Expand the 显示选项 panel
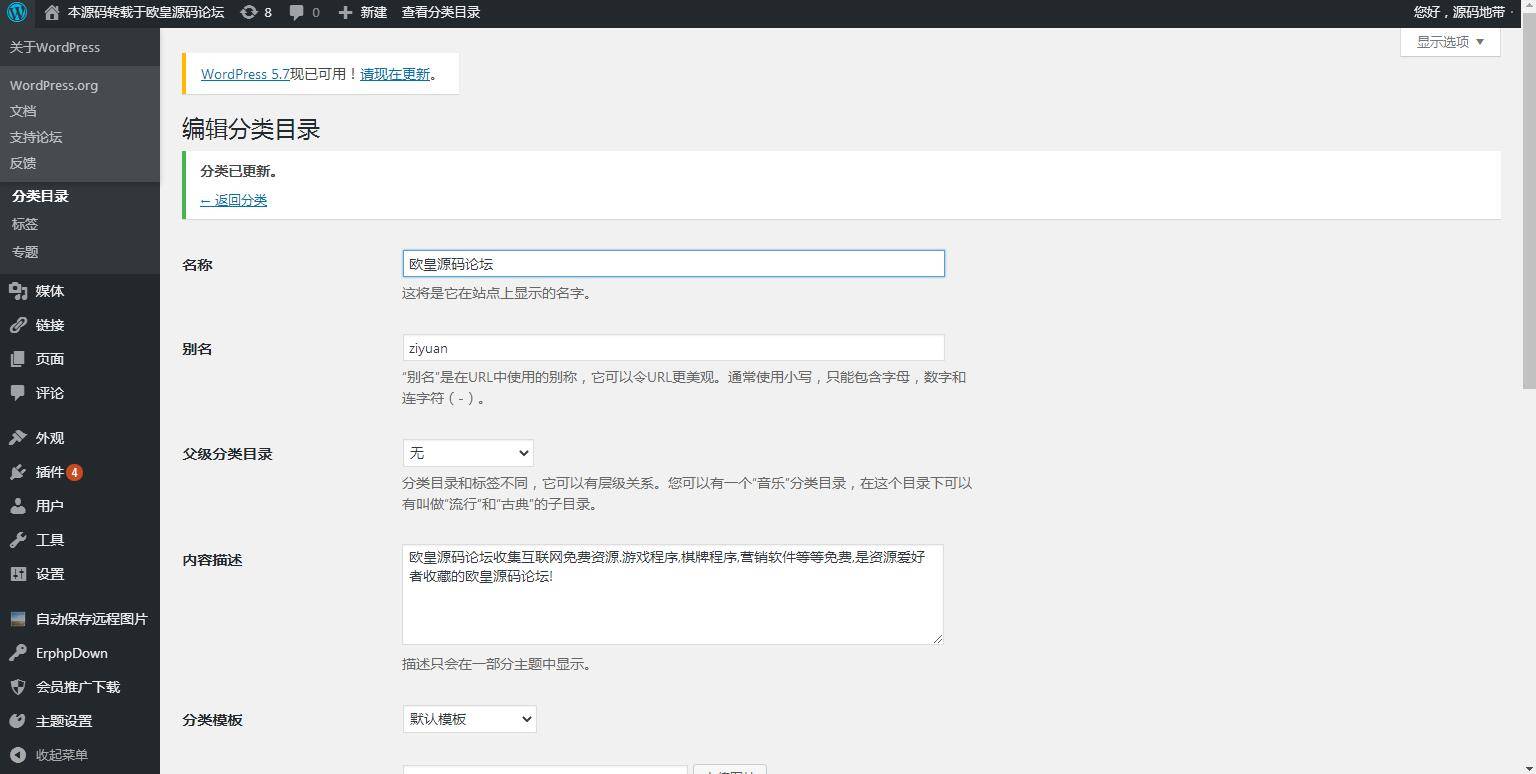The image size is (1536, 774). point(1447,43)
